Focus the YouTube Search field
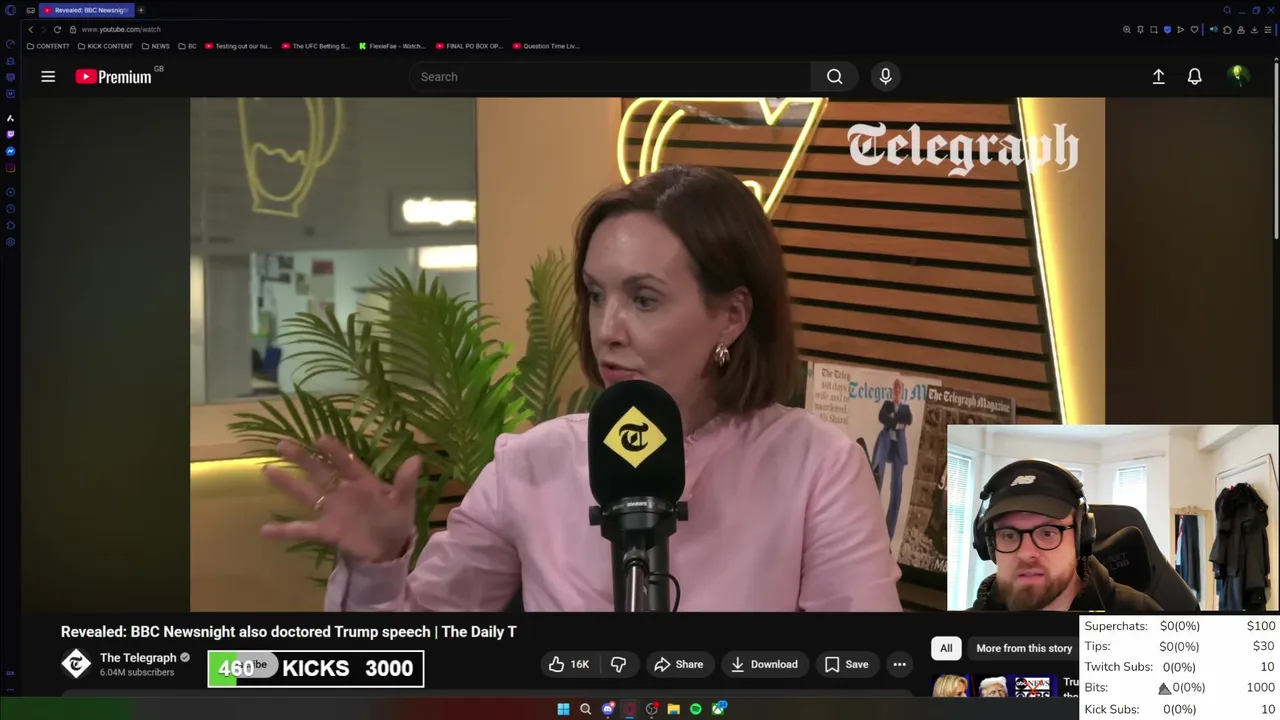Image resolution: width=1280 pixels, height=720 pixels. (610, 77)
